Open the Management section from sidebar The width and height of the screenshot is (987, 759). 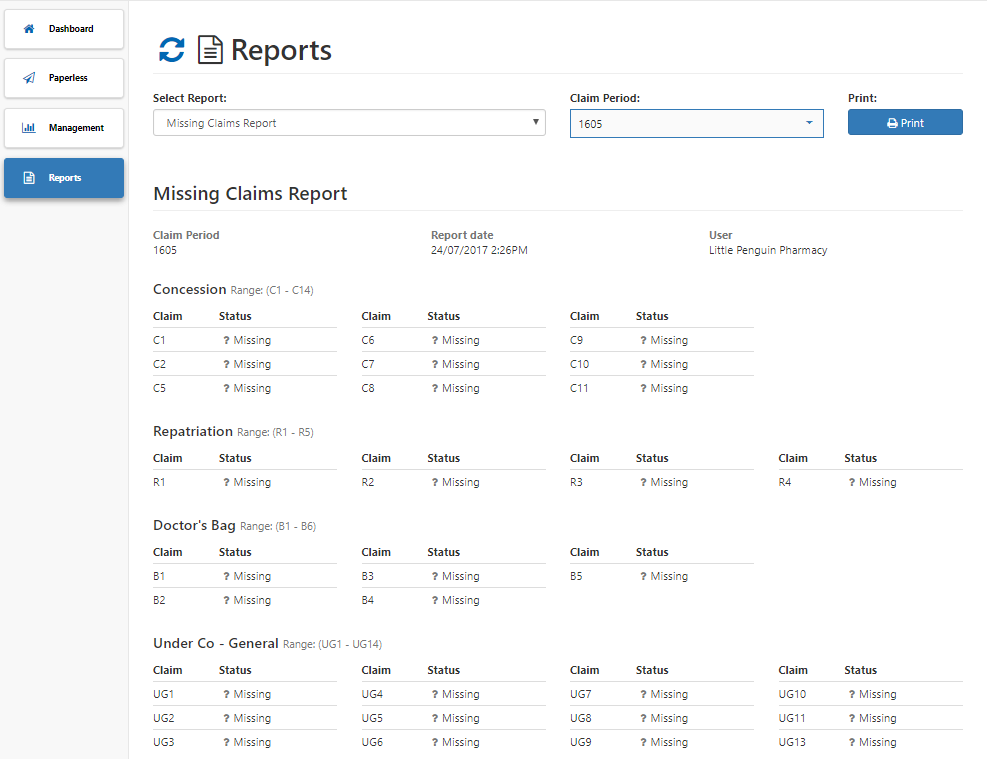click(x=63, y=127)
